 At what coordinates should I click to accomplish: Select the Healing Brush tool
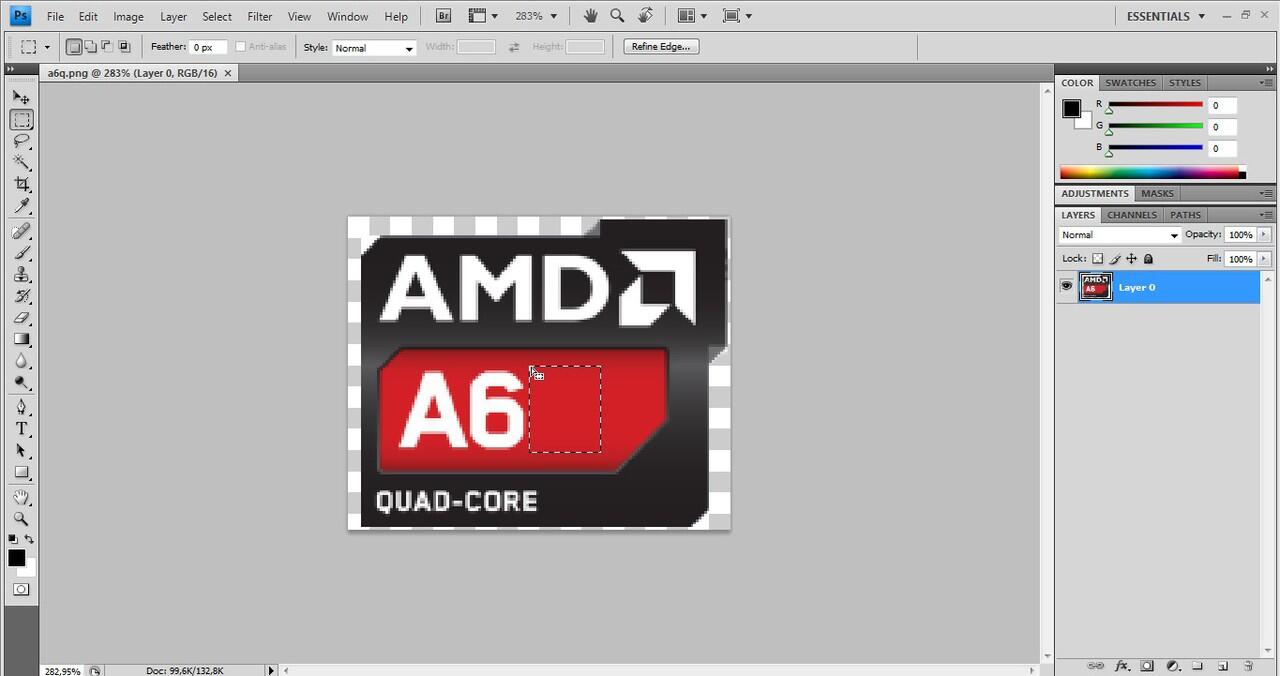pos(21,231)
